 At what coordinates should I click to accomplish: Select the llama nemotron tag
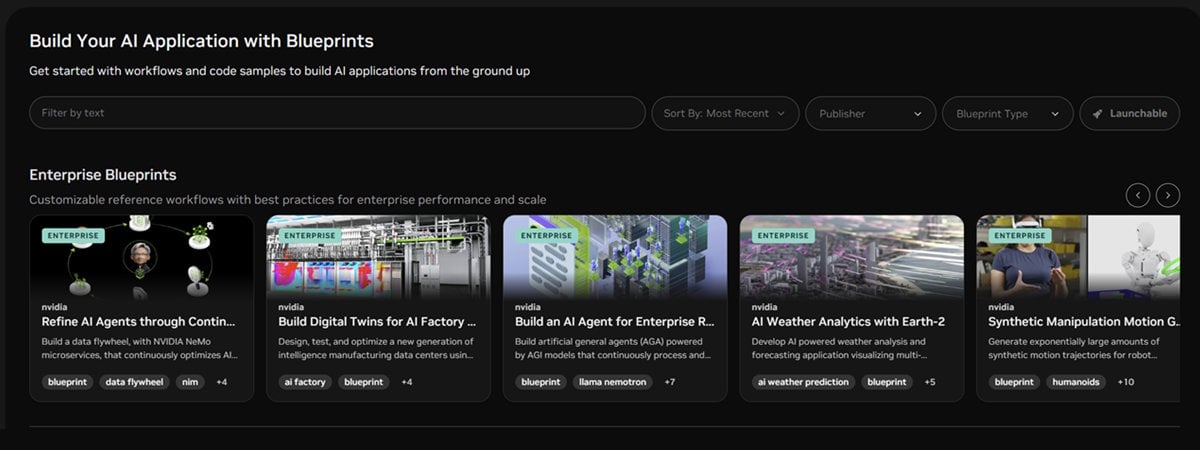tap(613, 382)
